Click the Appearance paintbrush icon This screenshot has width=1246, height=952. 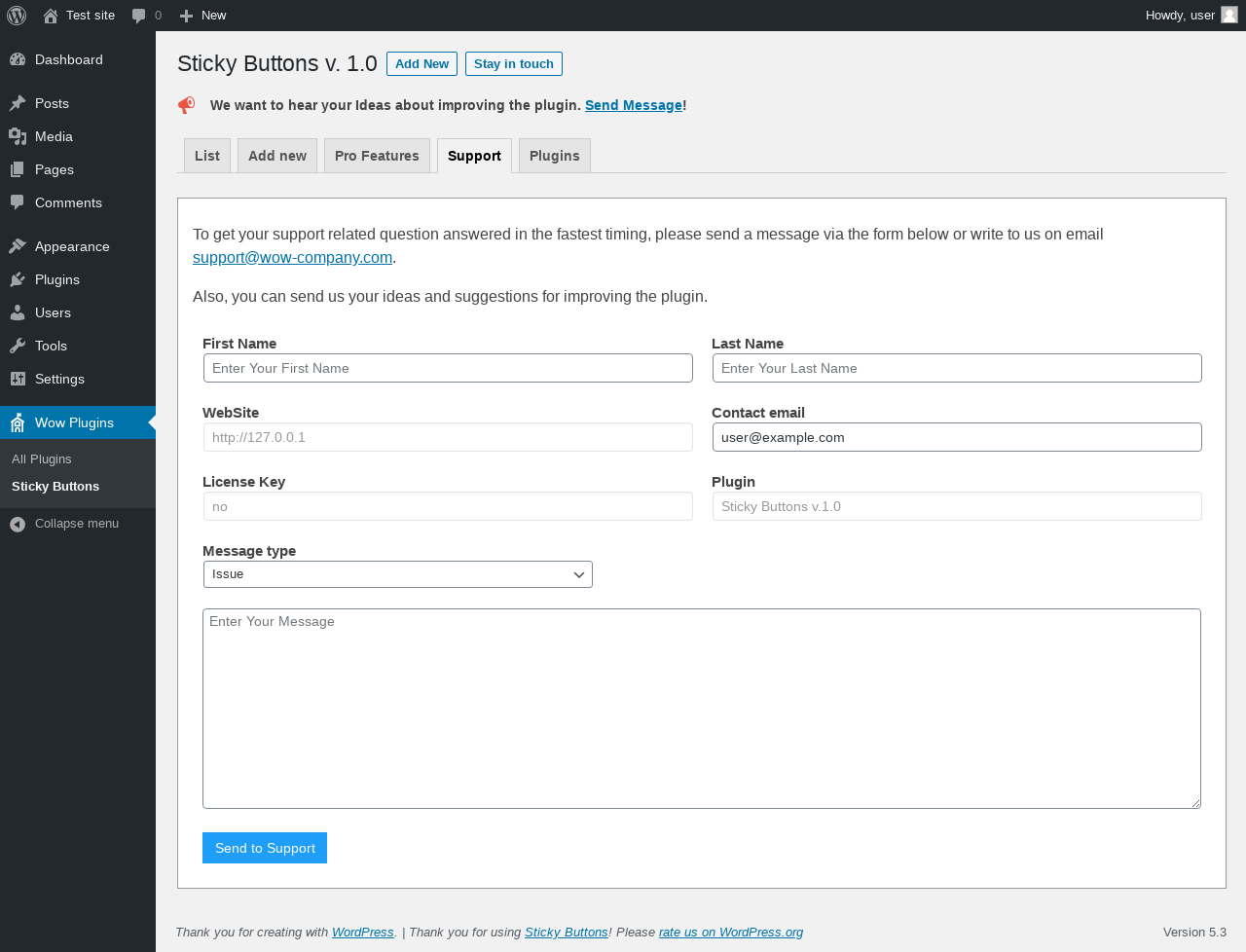tap(18, 246)
